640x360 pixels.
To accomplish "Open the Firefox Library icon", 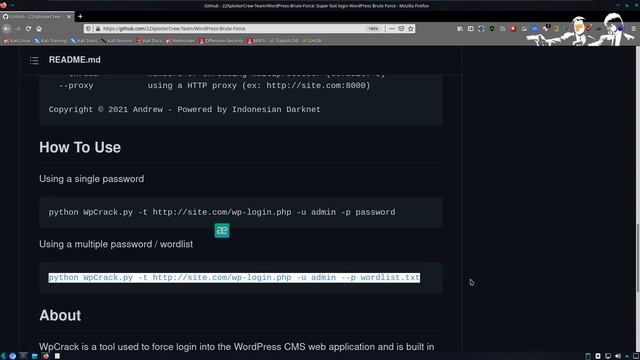I will 460,29.
